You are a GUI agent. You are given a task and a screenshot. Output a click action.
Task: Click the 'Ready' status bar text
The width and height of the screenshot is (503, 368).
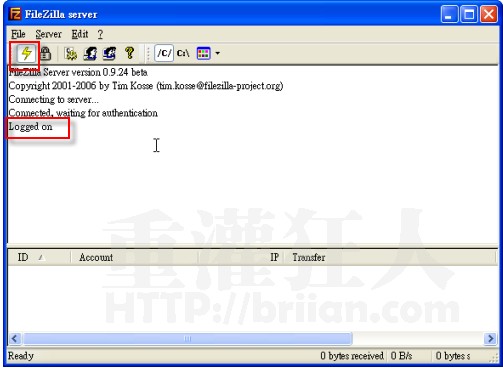(21, 356)
